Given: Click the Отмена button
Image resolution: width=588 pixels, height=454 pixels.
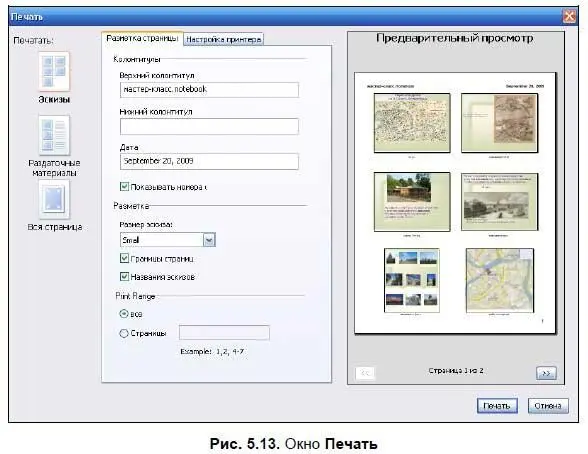Looking at the screenshot, I should [x=548, y=406].
